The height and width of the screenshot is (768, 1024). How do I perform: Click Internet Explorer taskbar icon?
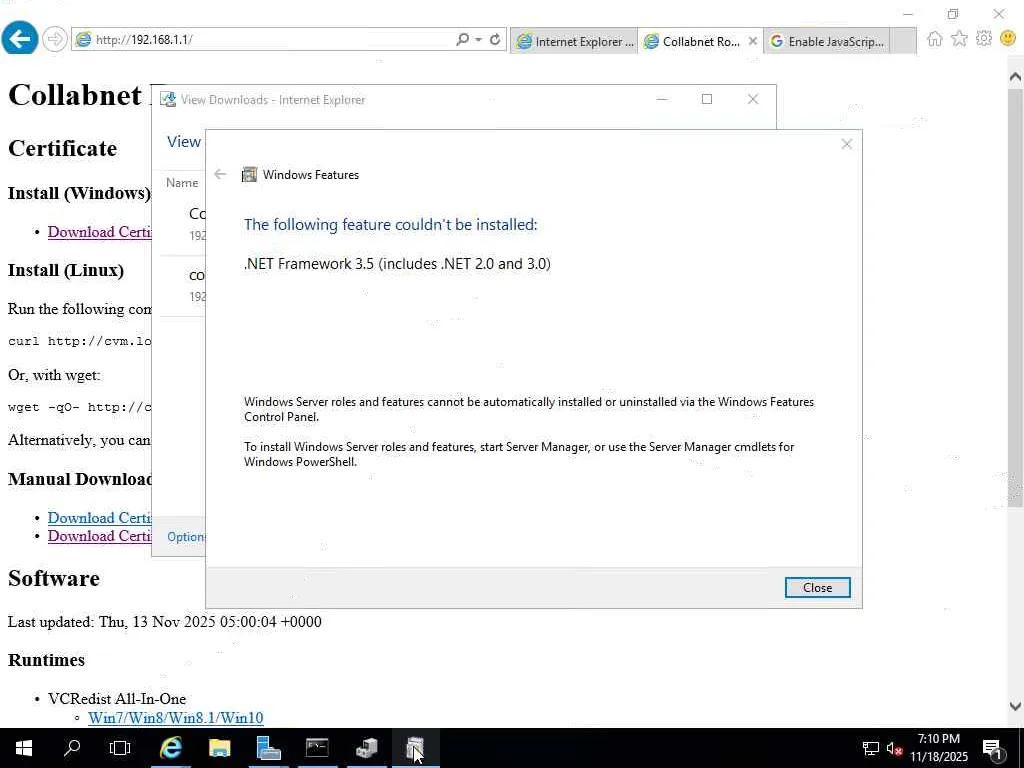170,748
